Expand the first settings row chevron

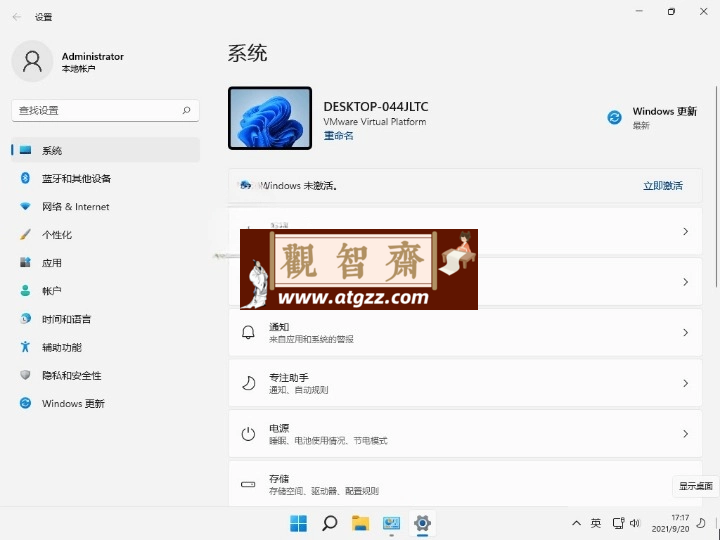[x=685, y=231]
